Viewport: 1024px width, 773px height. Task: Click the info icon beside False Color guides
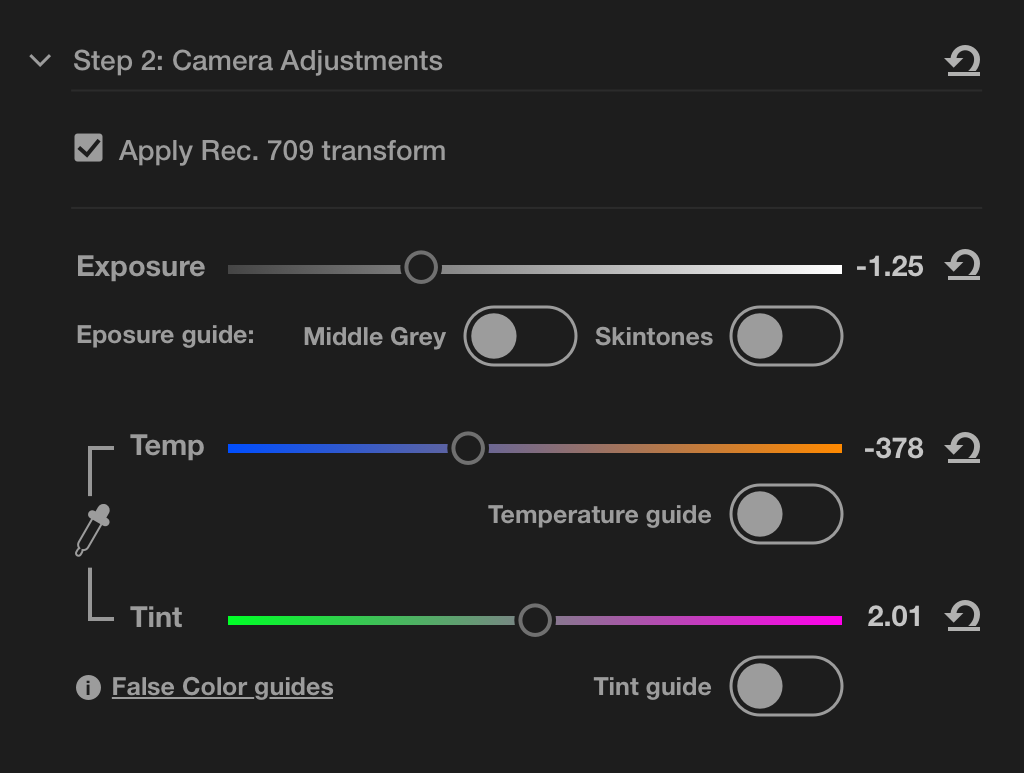tap(88, 686)
